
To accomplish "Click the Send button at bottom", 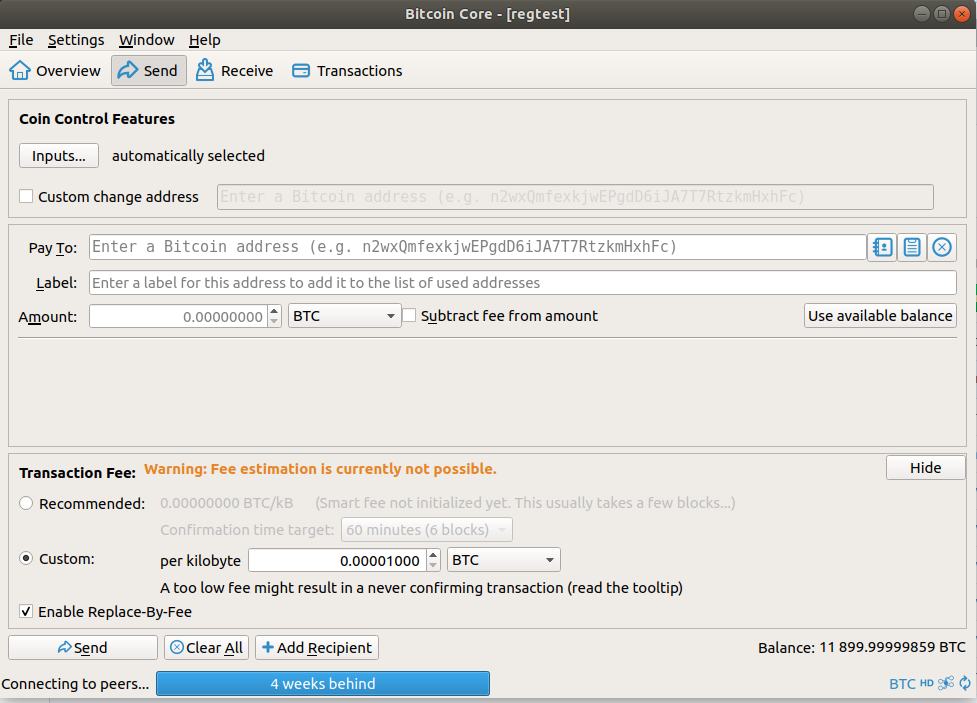I will (82, 648).
